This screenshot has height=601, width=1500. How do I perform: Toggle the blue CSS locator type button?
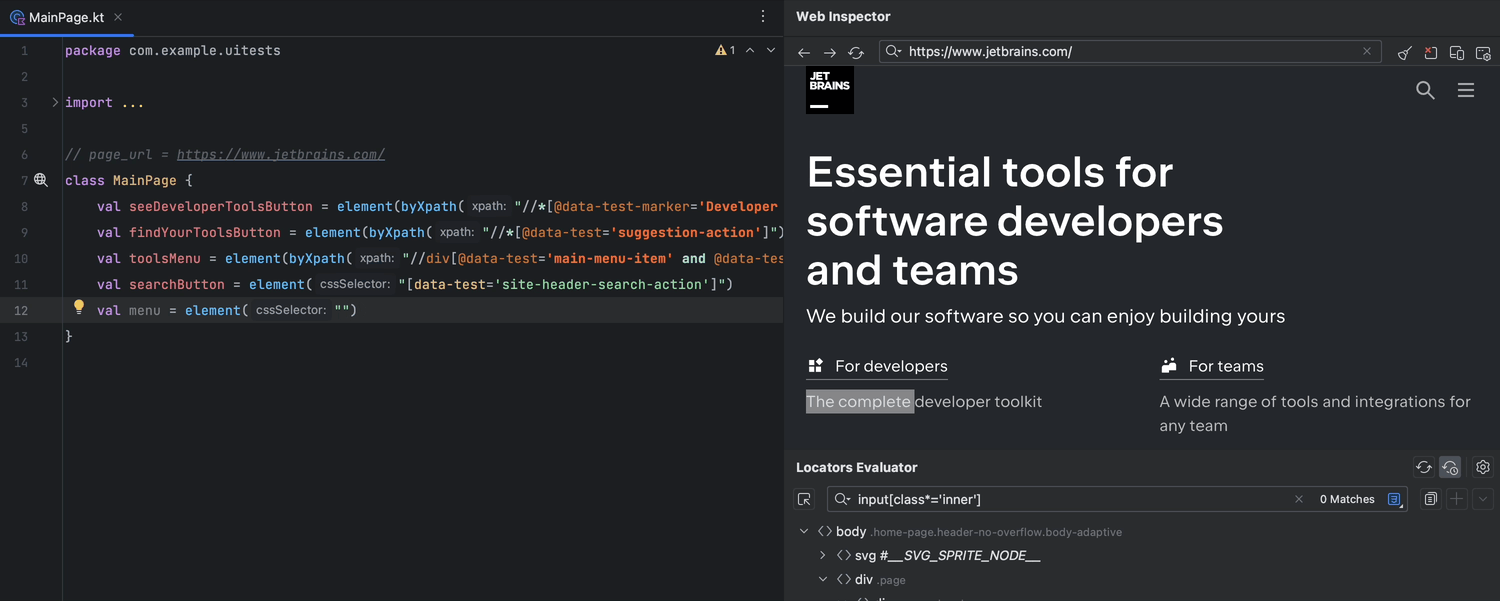(x=1395, y=499)
